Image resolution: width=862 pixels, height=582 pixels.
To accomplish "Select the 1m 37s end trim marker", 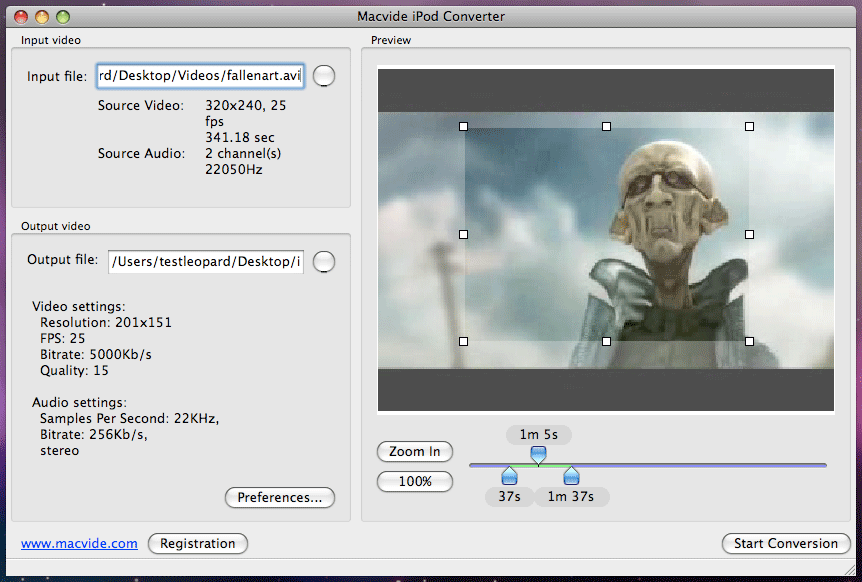I will 570,478.
